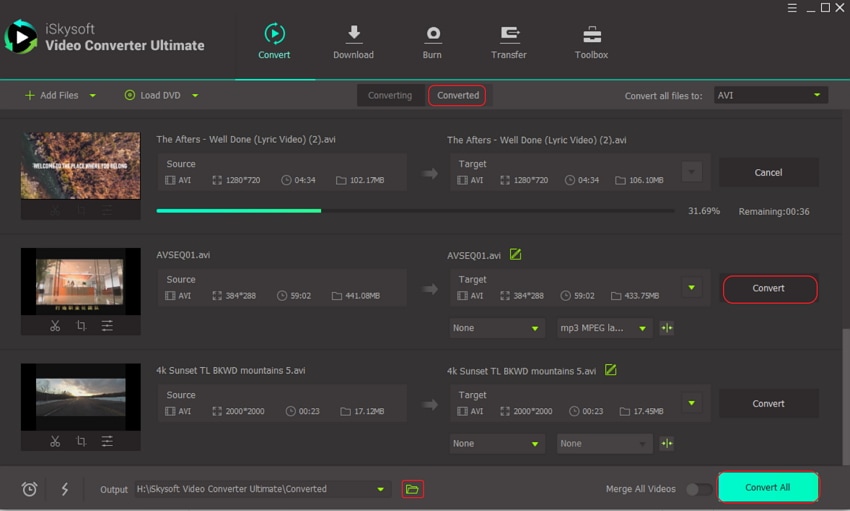Open the hamburger menu icon

click(792, 8)
